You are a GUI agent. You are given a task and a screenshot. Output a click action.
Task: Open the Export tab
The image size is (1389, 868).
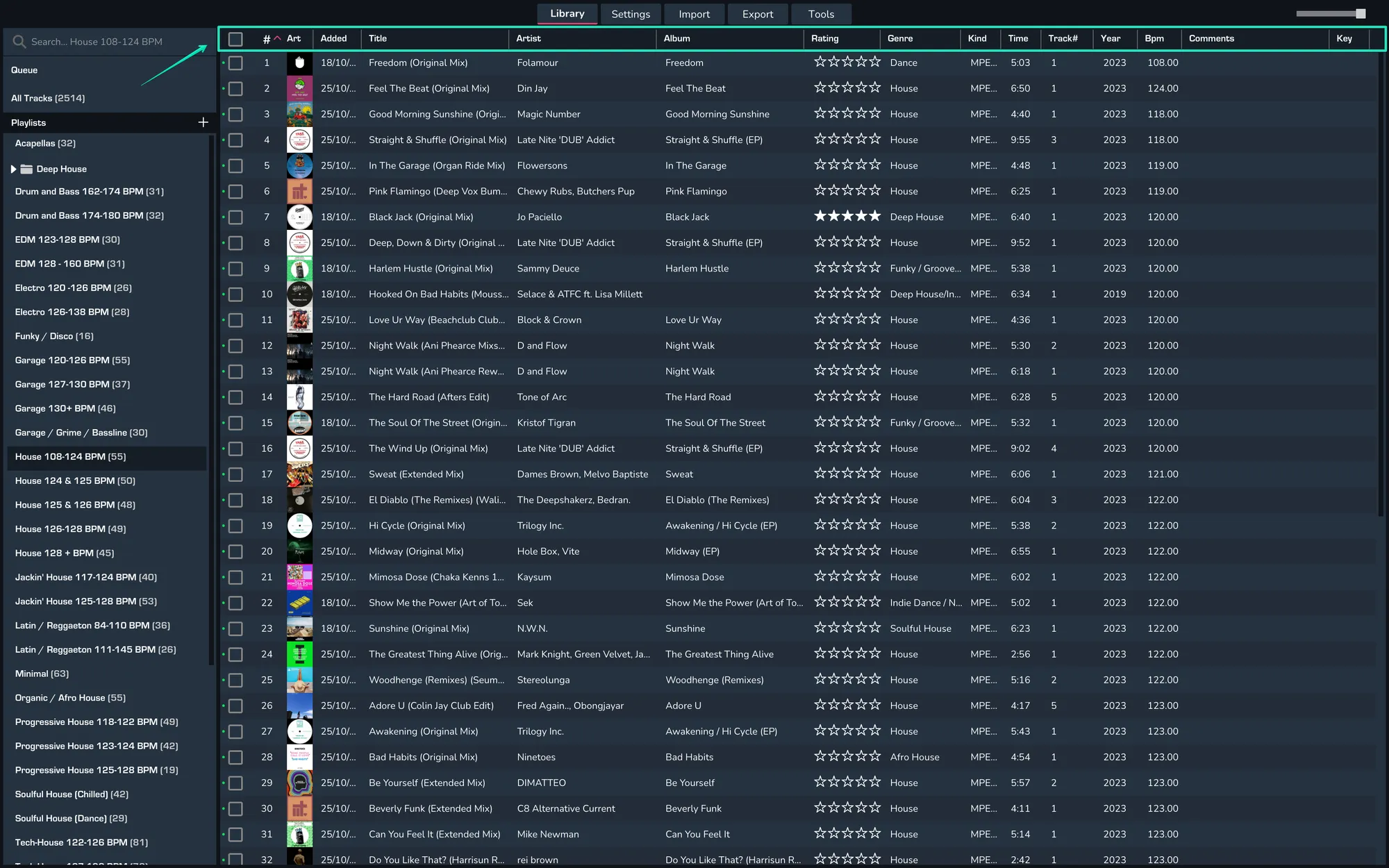(757, 14)
